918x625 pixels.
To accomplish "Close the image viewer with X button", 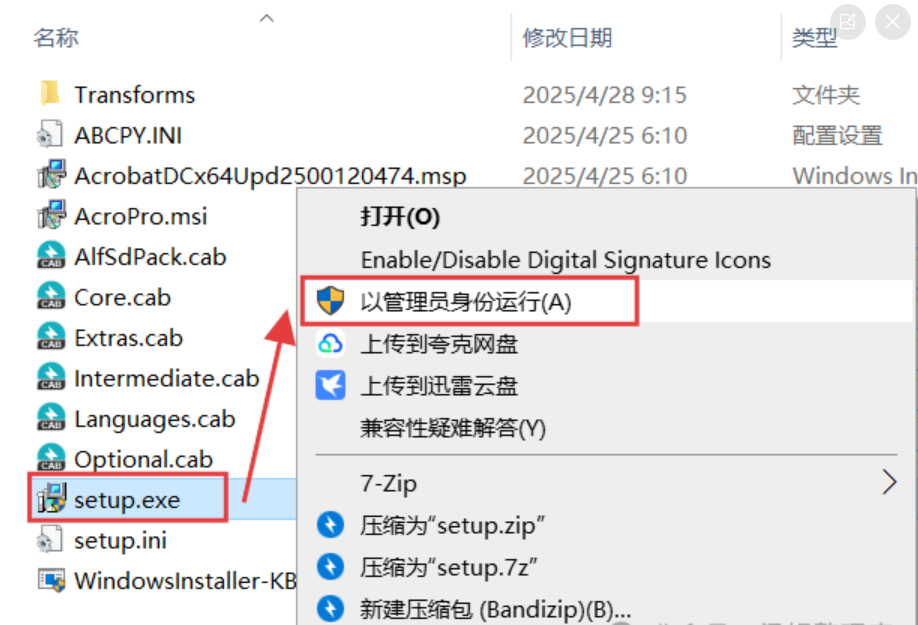I will point(892,22).
